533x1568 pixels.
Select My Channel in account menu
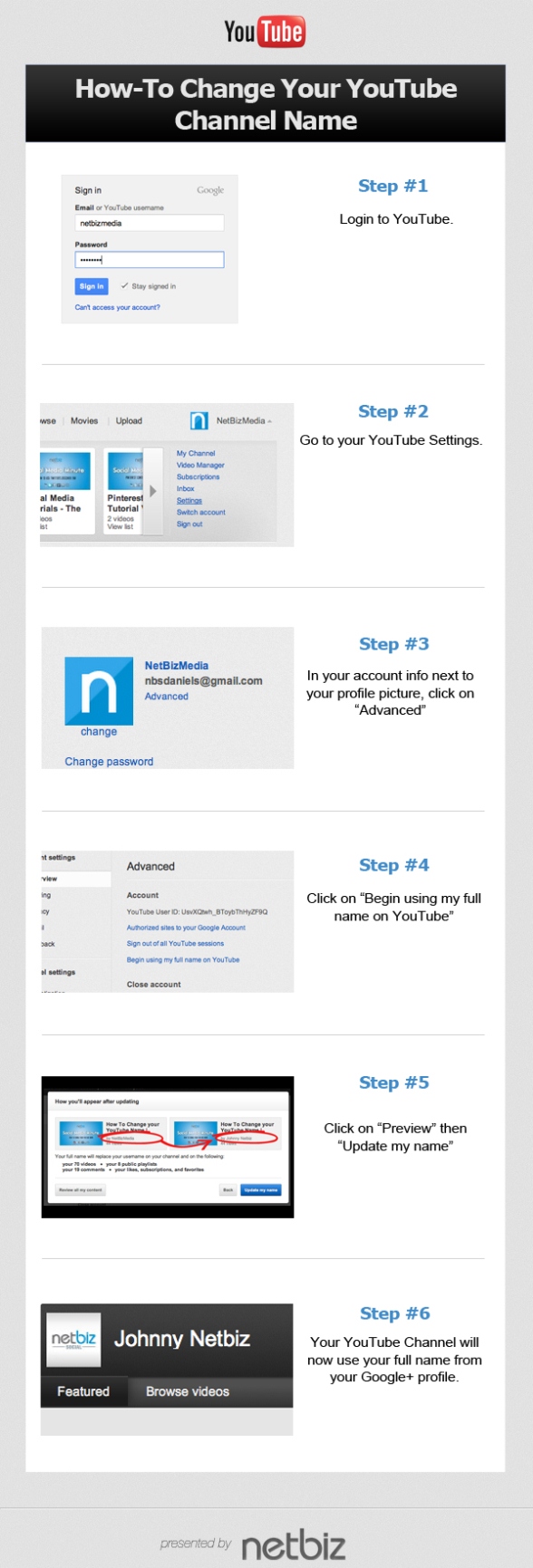click(196, 453)
